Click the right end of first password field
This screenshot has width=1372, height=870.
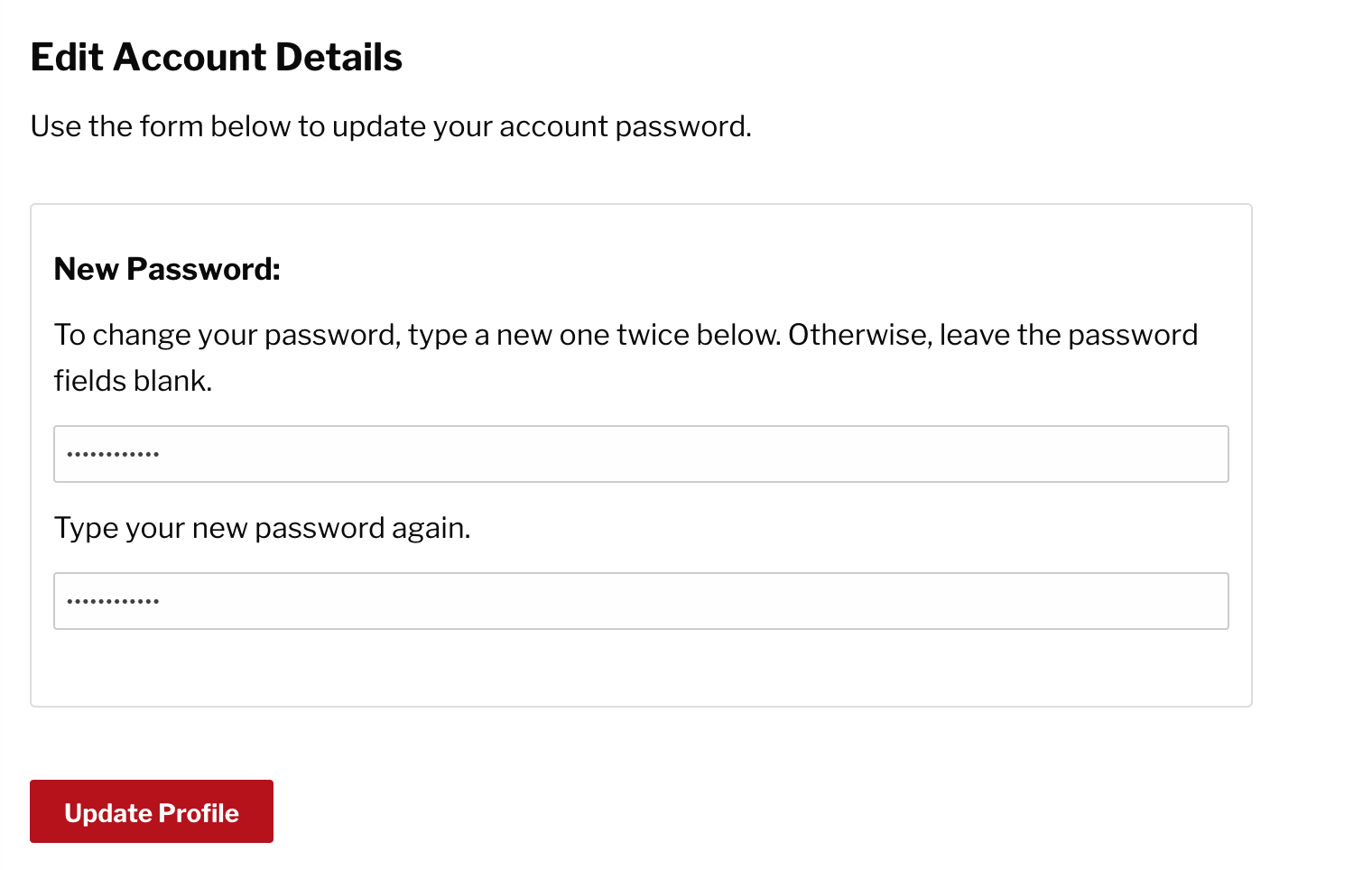(1200, 454)
